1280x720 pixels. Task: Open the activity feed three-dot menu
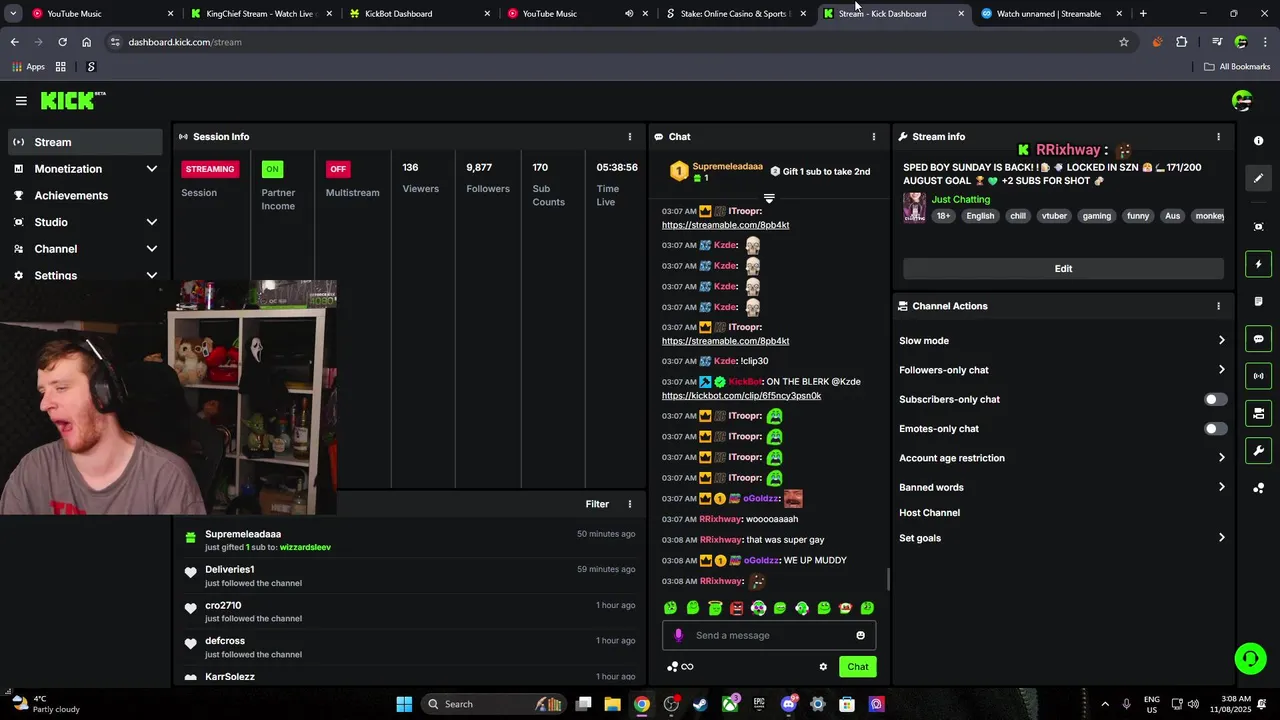[x=630, y=504]
